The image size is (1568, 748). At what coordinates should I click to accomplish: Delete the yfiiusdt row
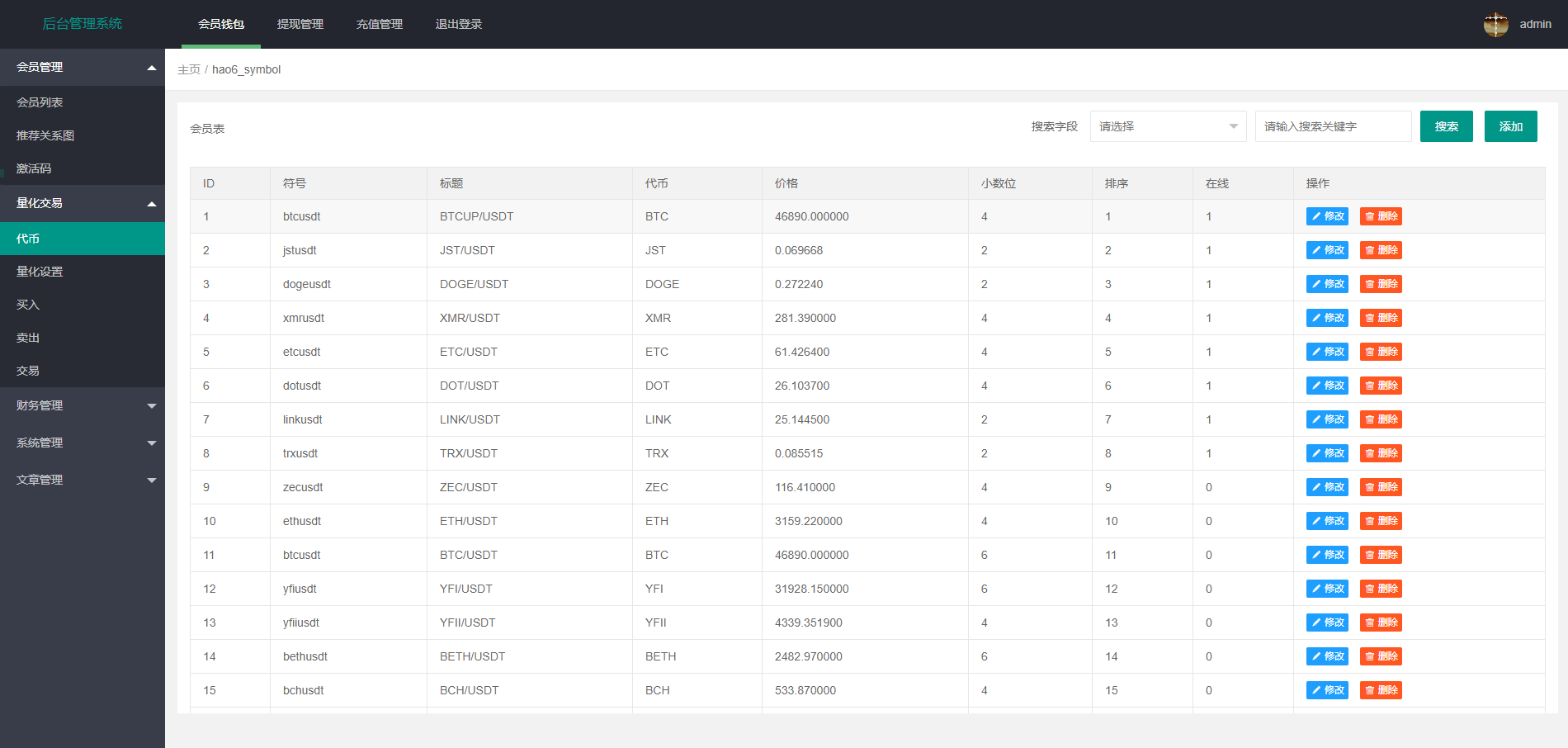(1381, 623)
